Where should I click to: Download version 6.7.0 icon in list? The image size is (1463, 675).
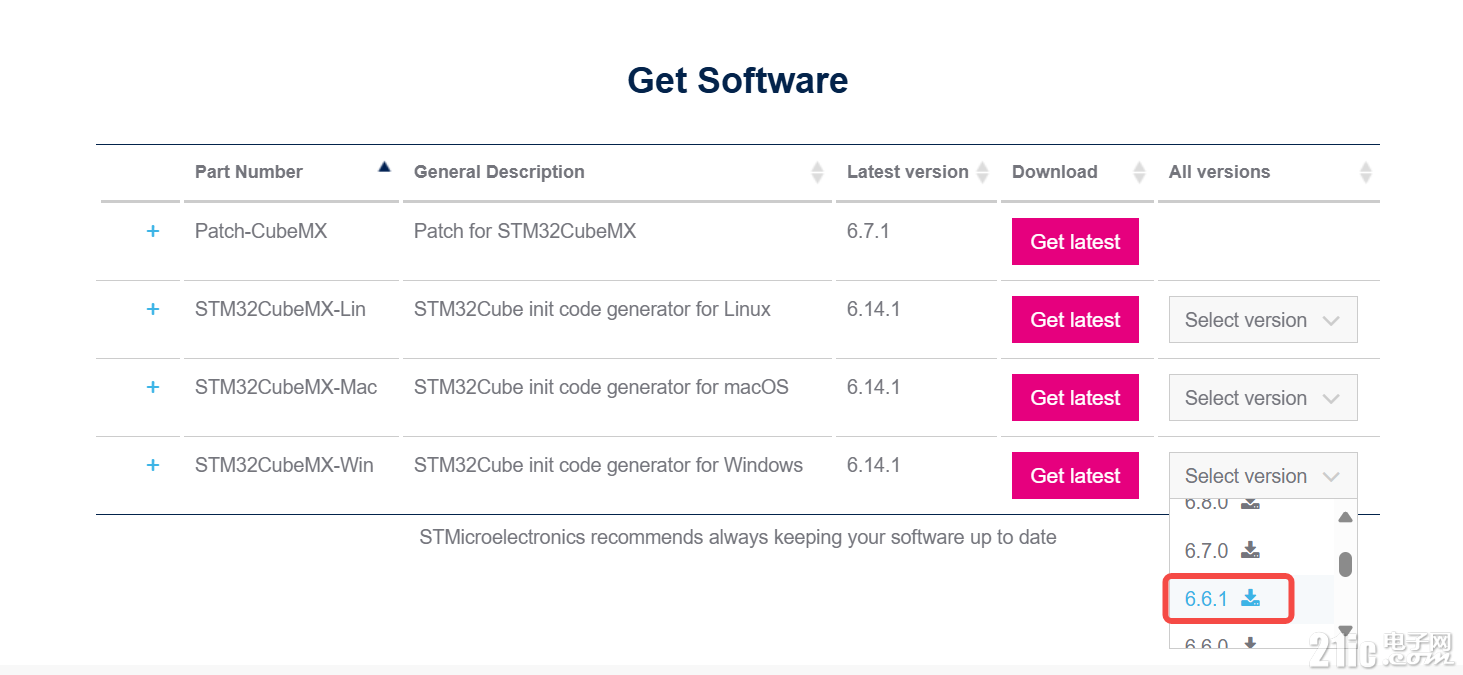pyautogui.click(x=1250, y=550)
